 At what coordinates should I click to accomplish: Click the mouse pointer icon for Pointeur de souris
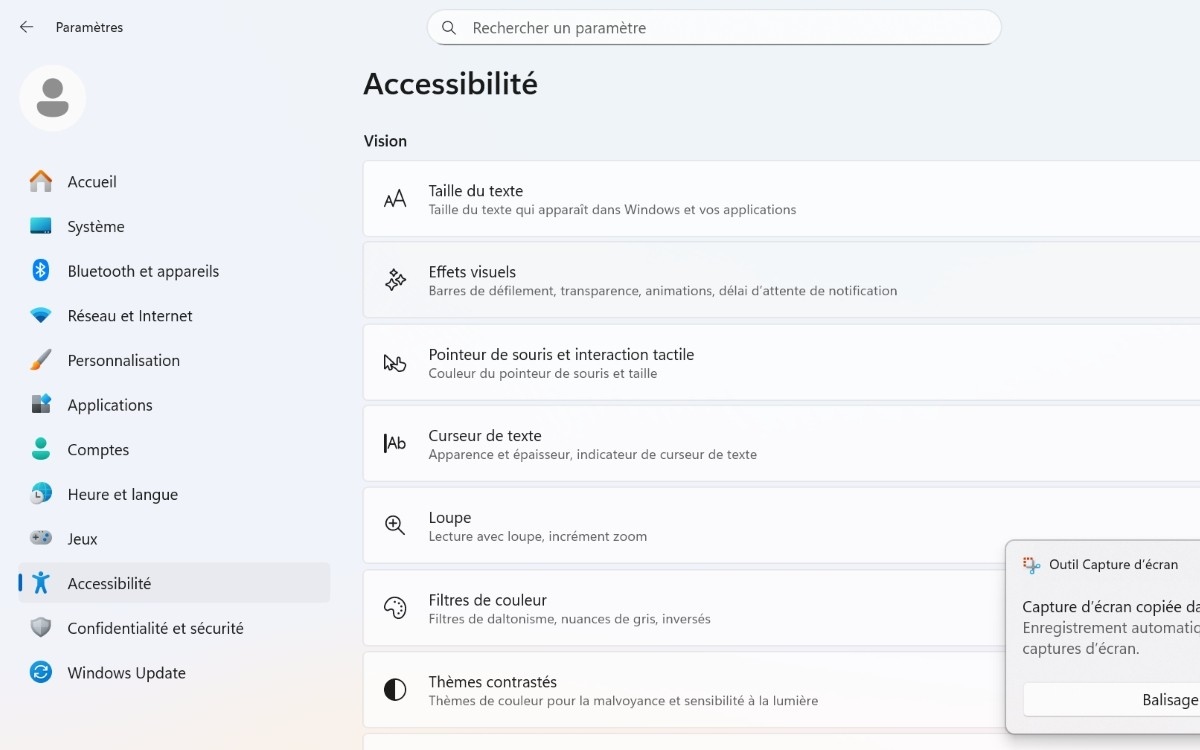coord(394,362)
